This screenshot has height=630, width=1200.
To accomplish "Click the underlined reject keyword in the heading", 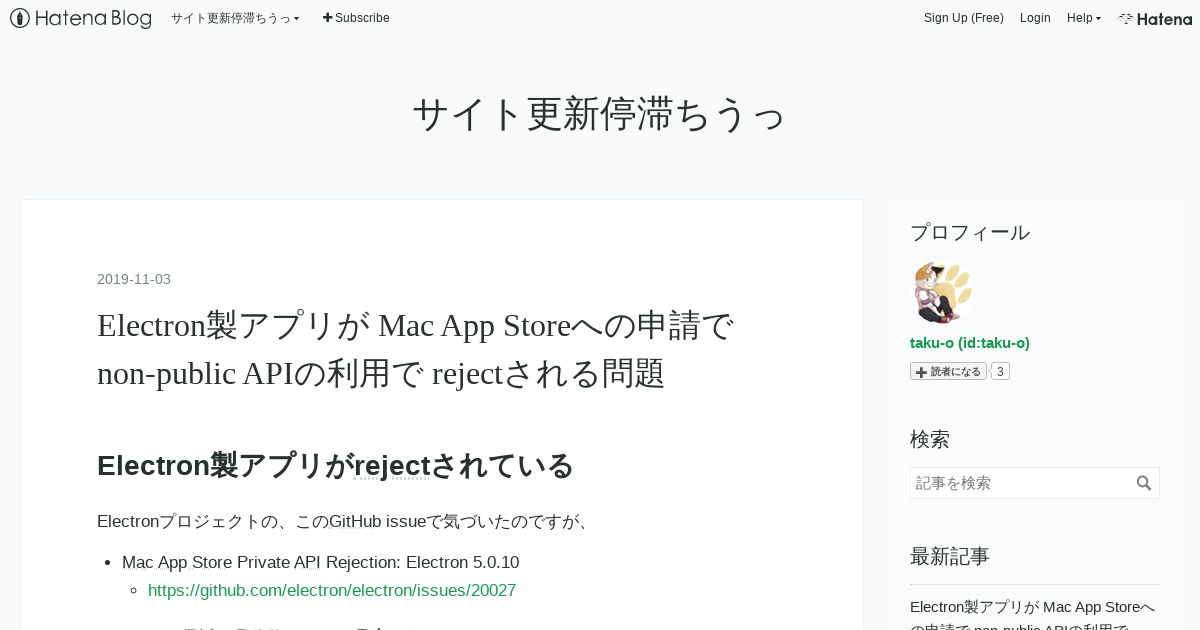I will (392, 466).
